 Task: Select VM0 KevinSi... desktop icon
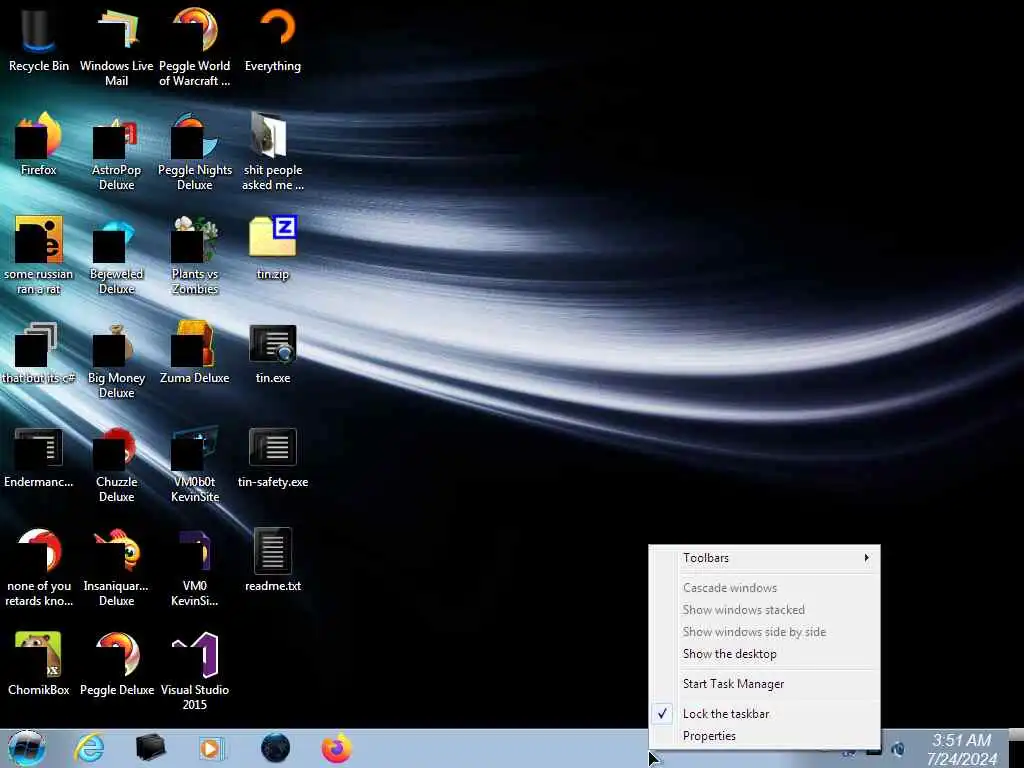[195, 568]
